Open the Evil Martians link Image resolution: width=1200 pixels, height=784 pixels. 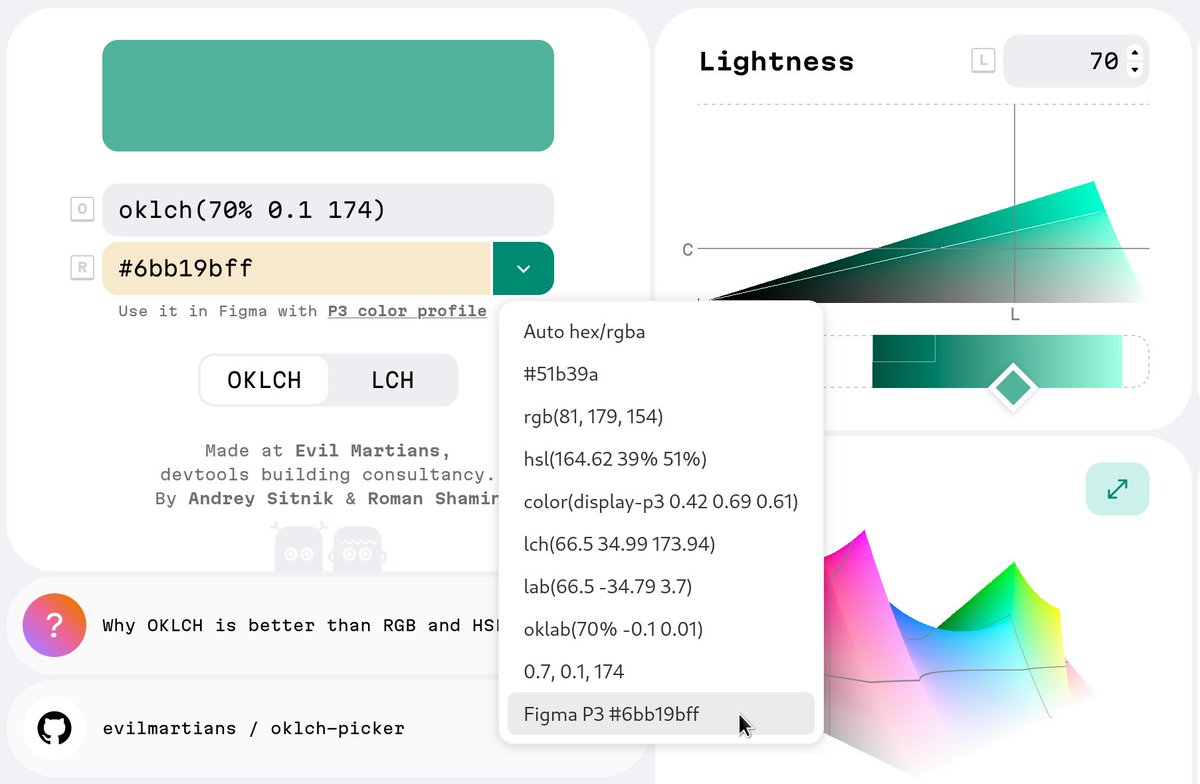tap(368, 451)
